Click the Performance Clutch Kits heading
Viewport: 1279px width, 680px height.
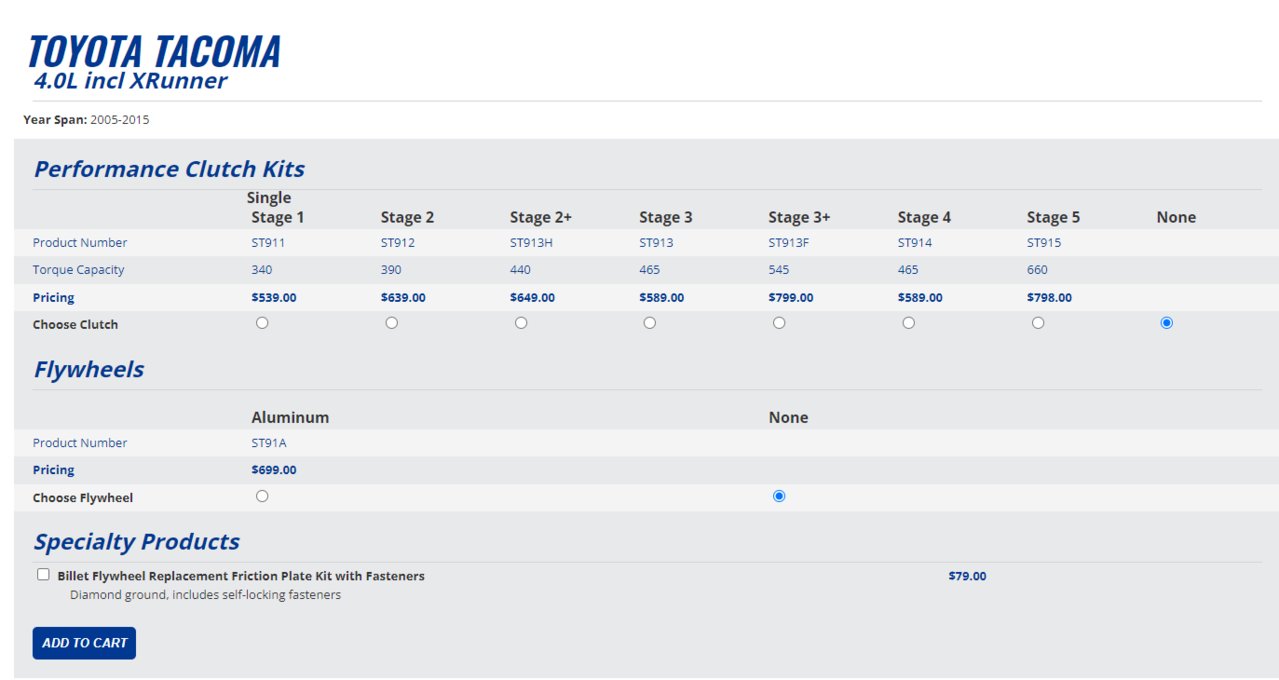pyautogui.click(x=169, y=169)
